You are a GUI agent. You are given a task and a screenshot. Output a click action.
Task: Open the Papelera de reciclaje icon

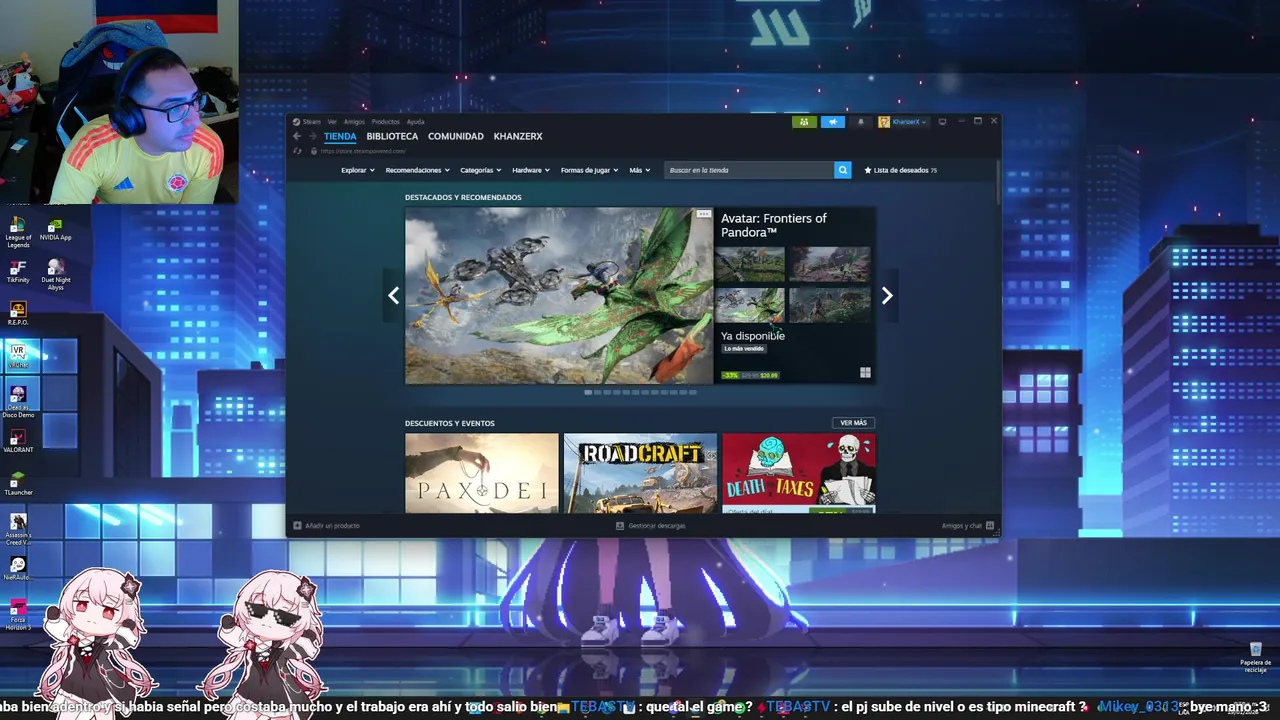pyautogui.click(x=1255, y=658)
